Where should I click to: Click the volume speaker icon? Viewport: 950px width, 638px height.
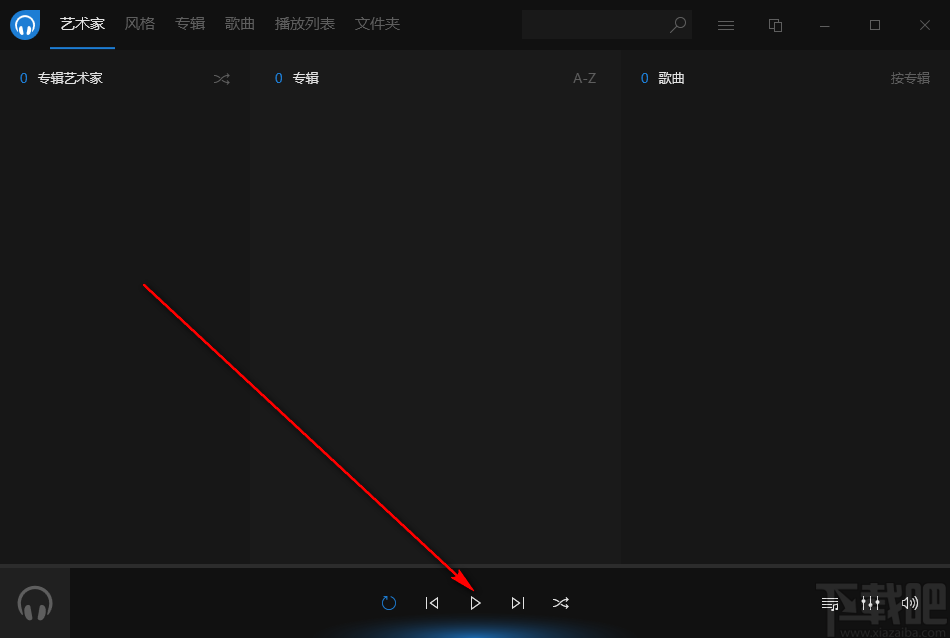point(910,603)
